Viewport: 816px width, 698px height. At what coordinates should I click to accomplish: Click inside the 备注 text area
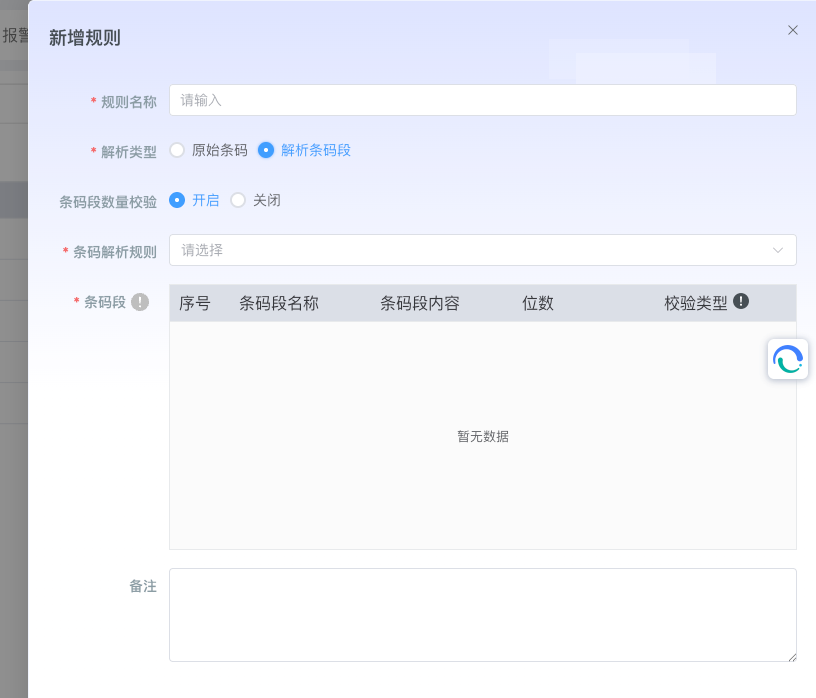482,614
